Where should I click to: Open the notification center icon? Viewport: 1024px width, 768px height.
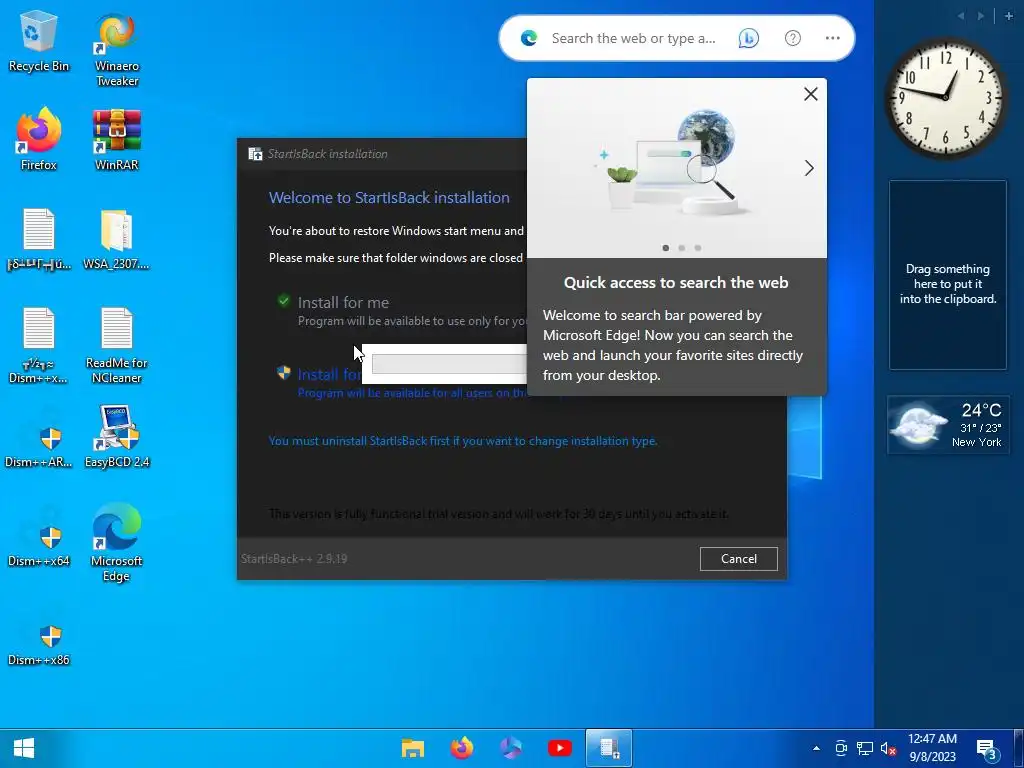click(x=986, y=748)
